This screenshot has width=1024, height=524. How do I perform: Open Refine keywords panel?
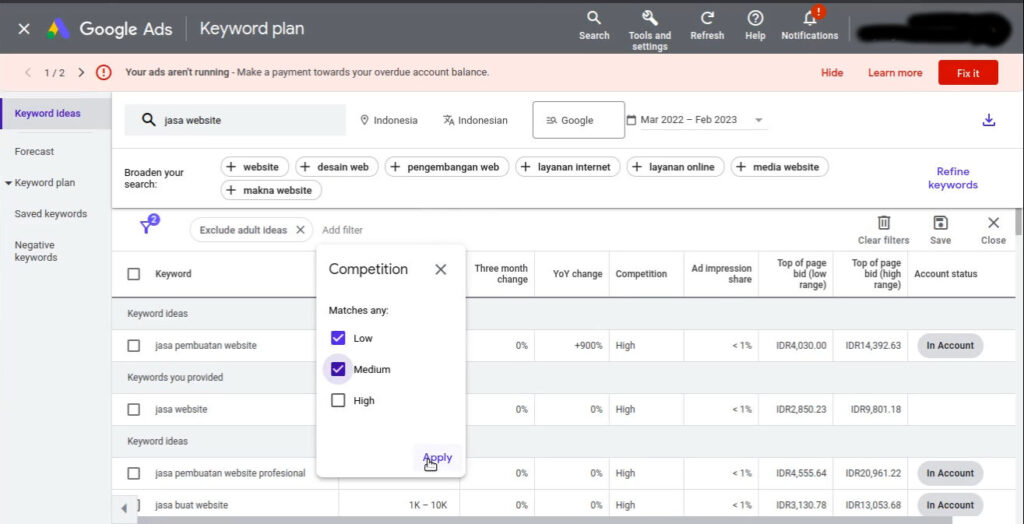953,178
